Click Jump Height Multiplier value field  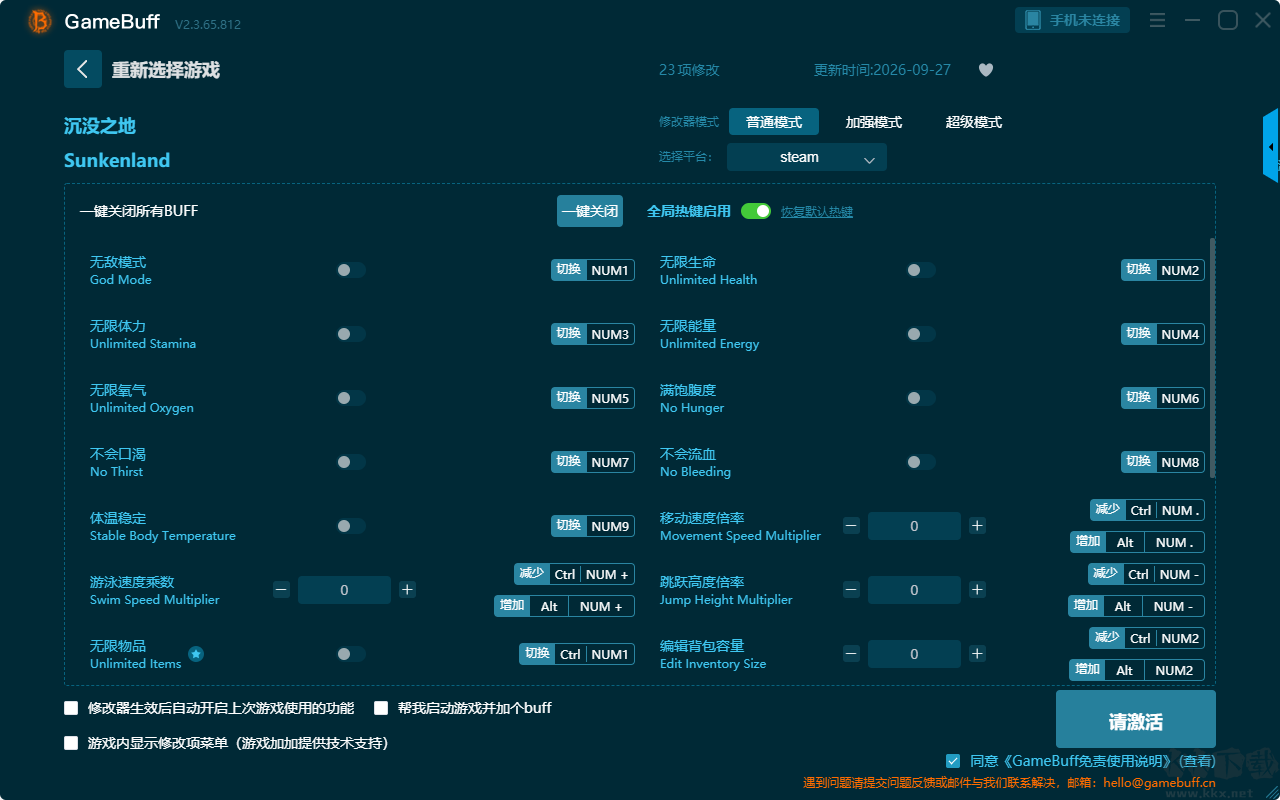pyautogui.click(x=914, y=590)
